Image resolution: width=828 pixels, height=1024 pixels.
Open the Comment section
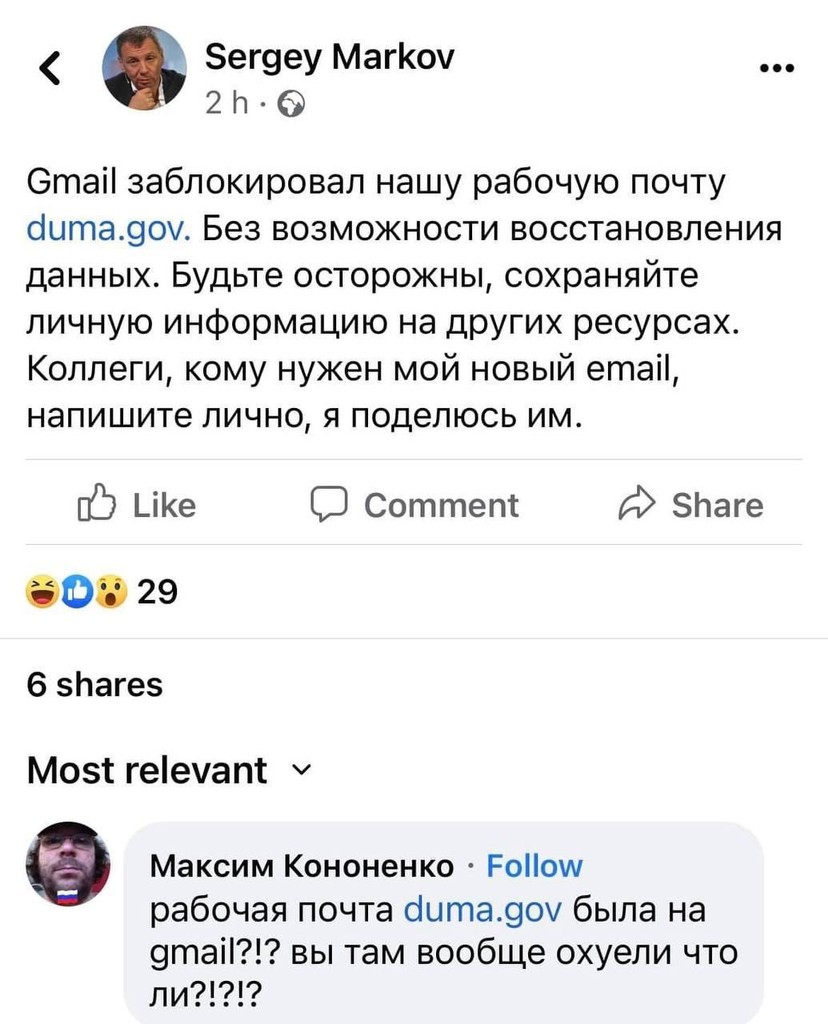[419, 505]
